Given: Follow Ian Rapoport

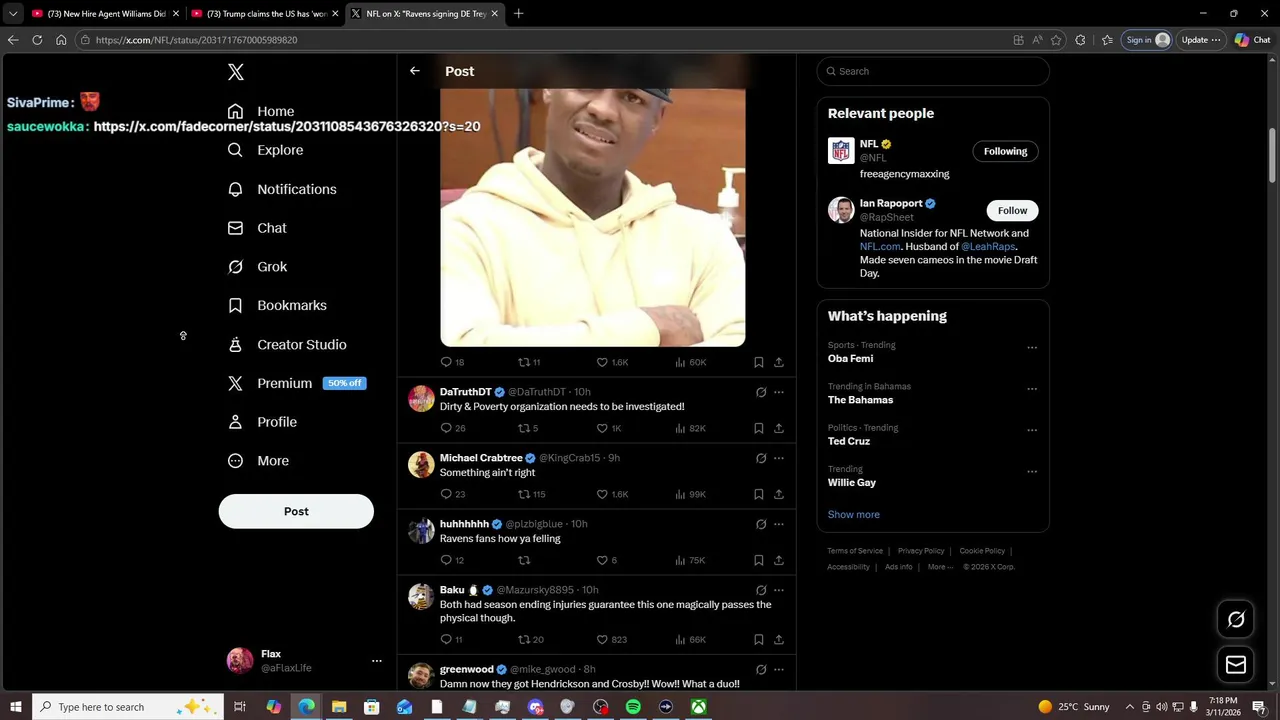Looking at the screenshot, I should coord(1012,210).
